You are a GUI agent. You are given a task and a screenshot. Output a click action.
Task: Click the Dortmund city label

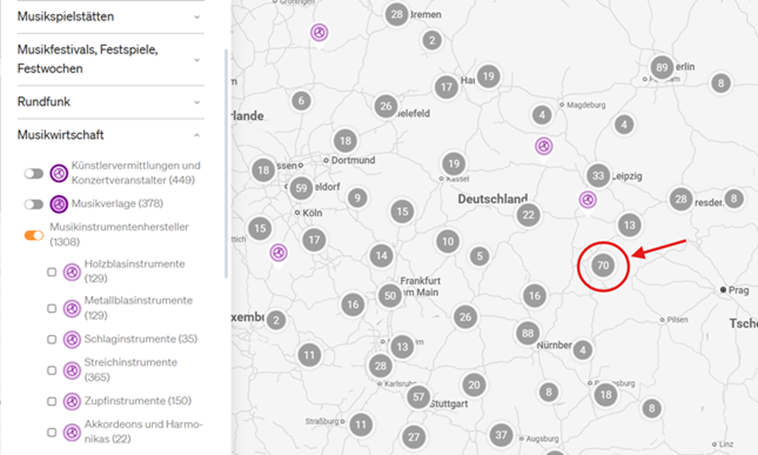click(x=353, y=160)
